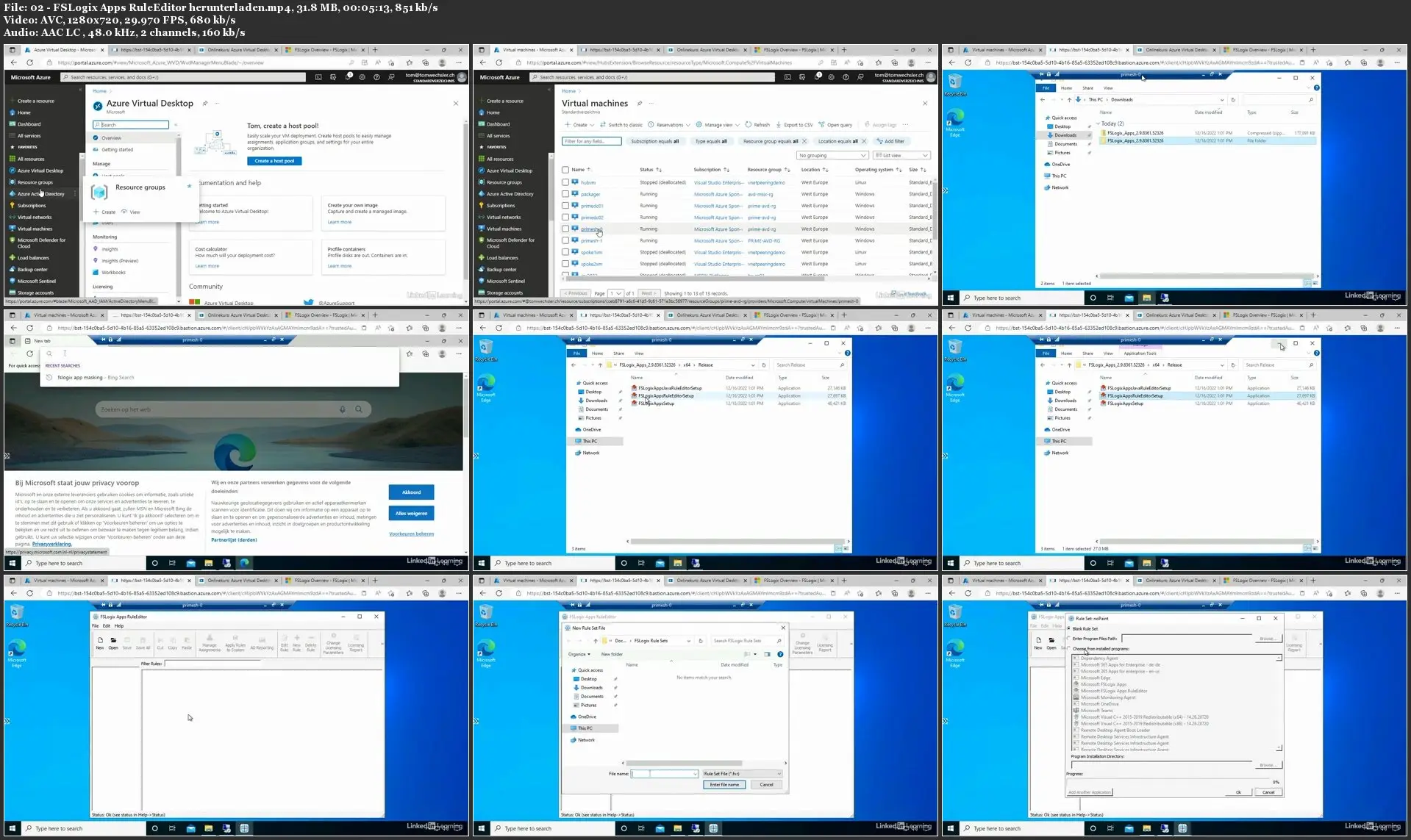Click Microsoft Edge icon on the taskbar
This screenshot has height=840, width=1411.
click(244, 563)
